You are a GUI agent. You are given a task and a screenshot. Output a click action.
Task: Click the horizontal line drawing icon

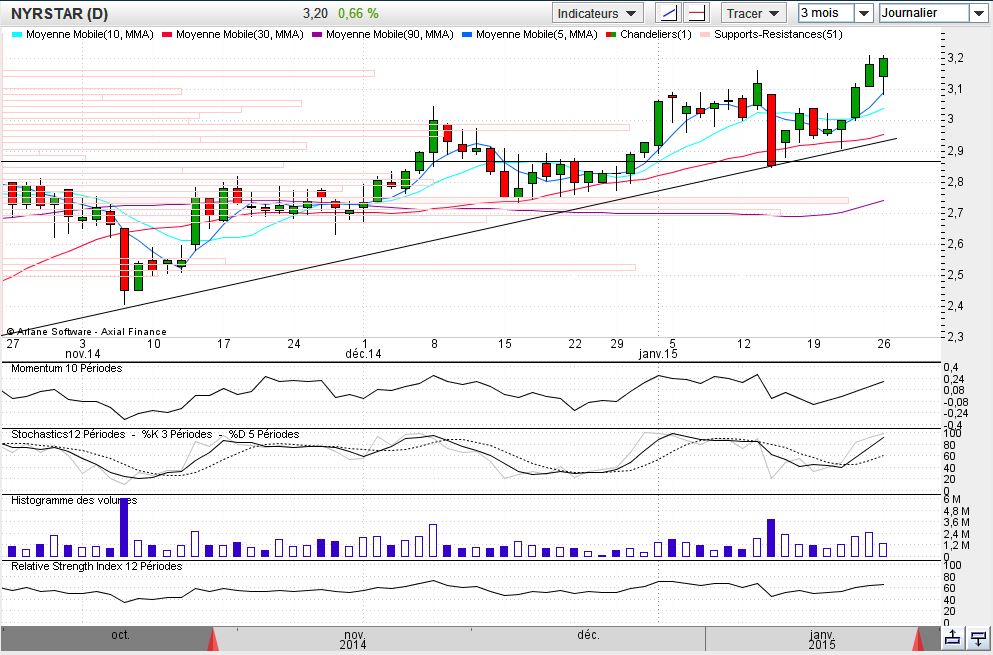pyautogui.click(x=696, y=13)
